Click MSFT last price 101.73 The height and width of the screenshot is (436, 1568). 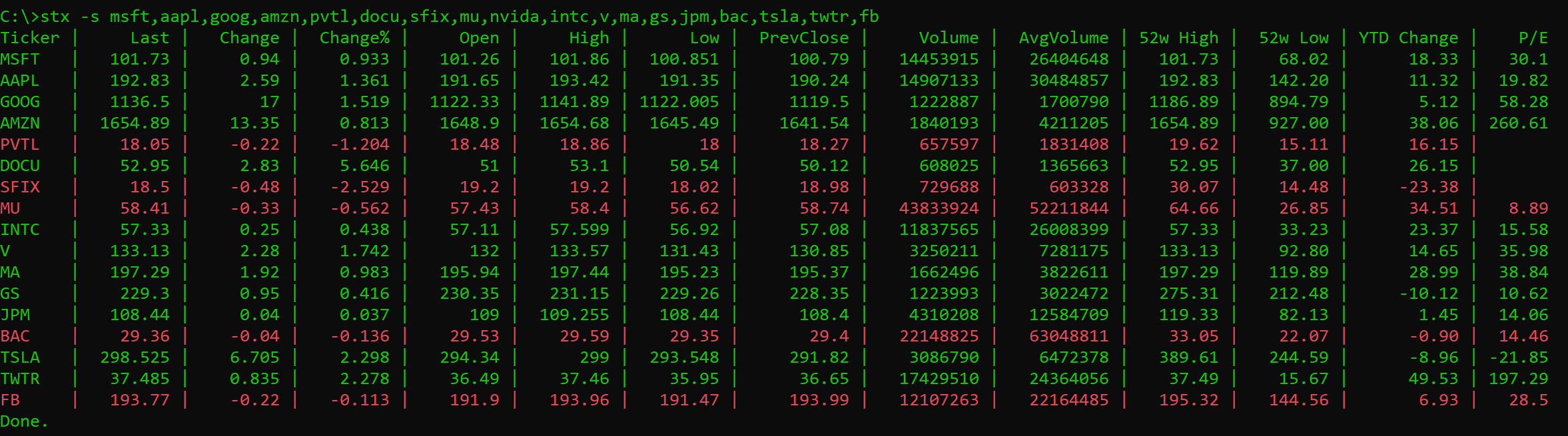[x=140, y=59]
